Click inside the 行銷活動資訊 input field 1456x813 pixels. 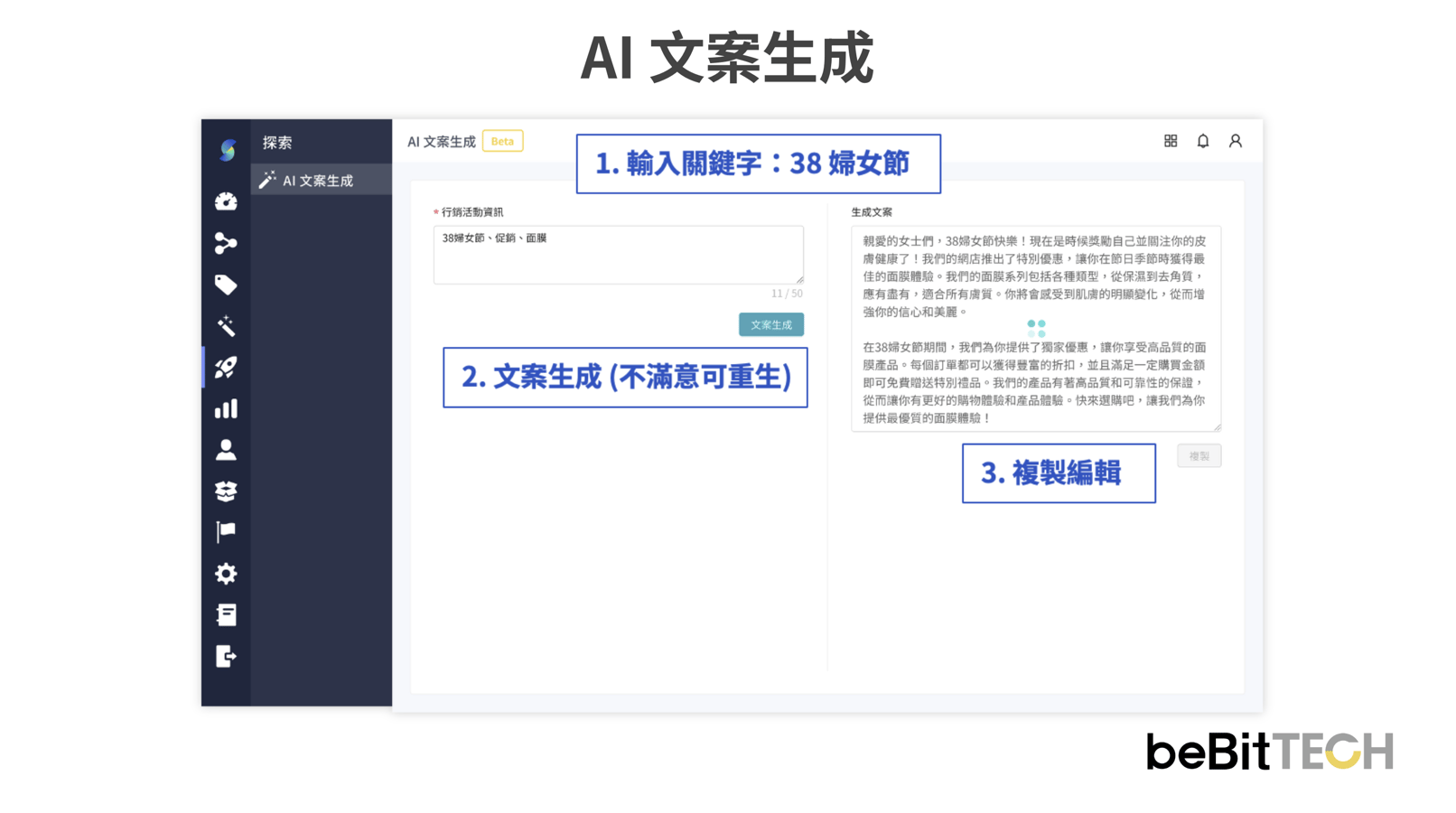pos(619,254)
